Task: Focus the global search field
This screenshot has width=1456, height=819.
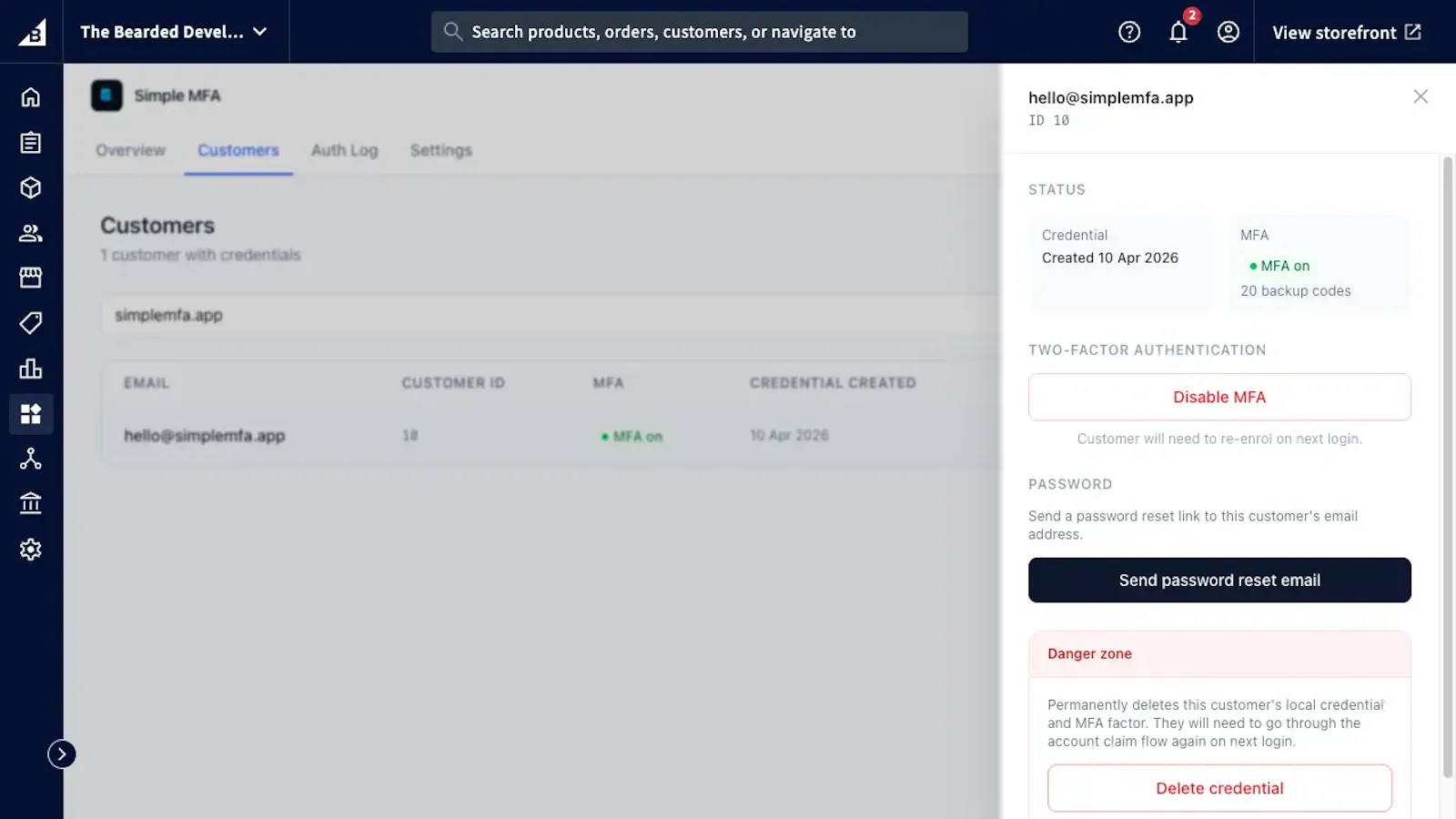Action: pos(699,32)
